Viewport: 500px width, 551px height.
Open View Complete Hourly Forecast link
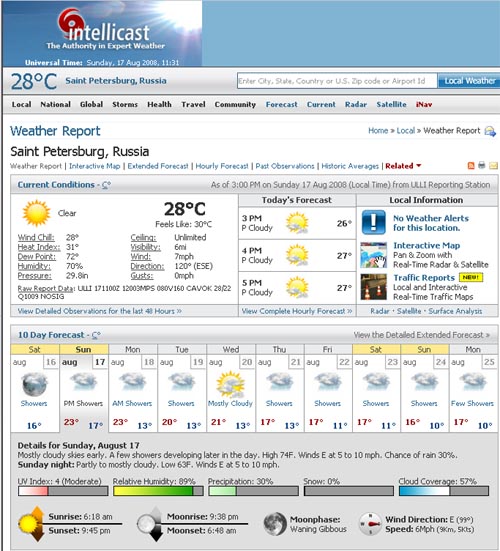pyautogui.click(x=297, y=311)
